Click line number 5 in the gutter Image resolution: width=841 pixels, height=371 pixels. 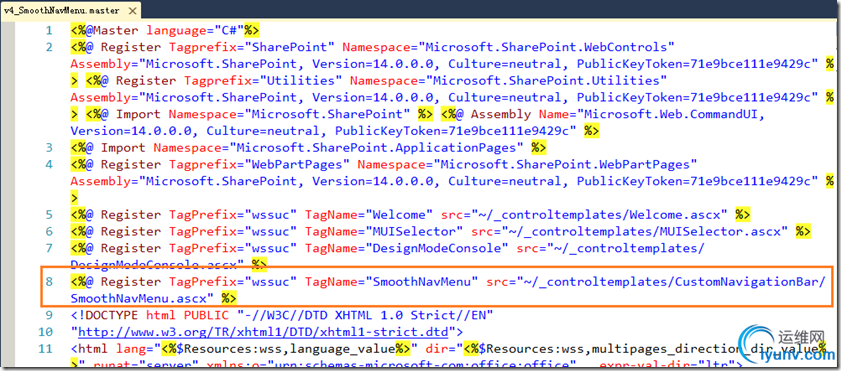click(49, 214)
